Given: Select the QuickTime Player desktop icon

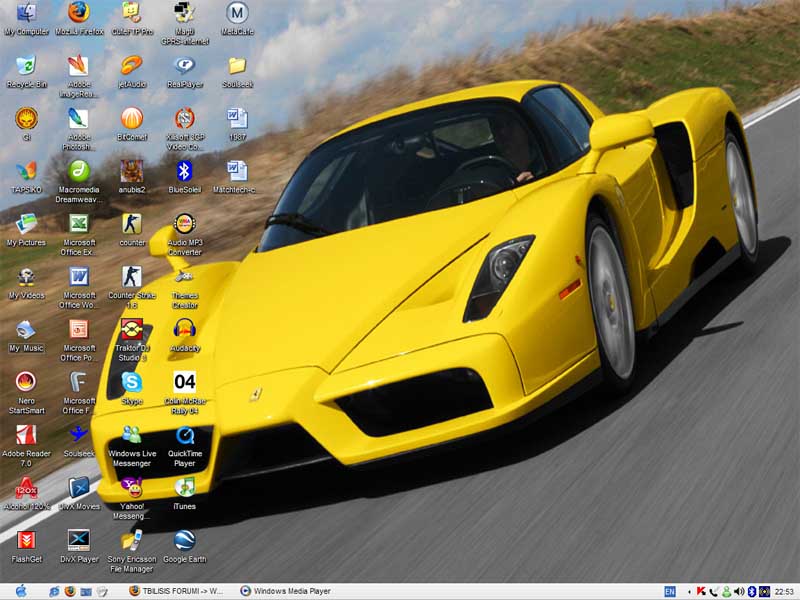Looking at the screenshot, I should [185, 446].
